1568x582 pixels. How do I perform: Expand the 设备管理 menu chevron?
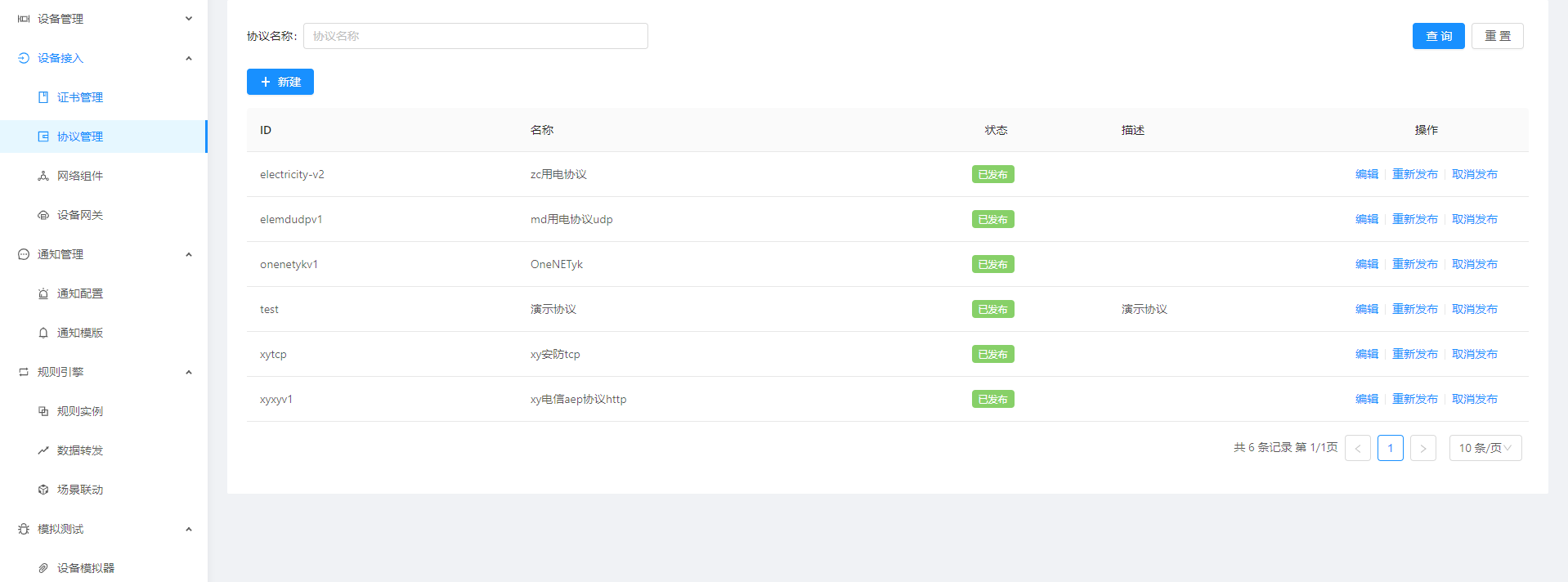189,19
